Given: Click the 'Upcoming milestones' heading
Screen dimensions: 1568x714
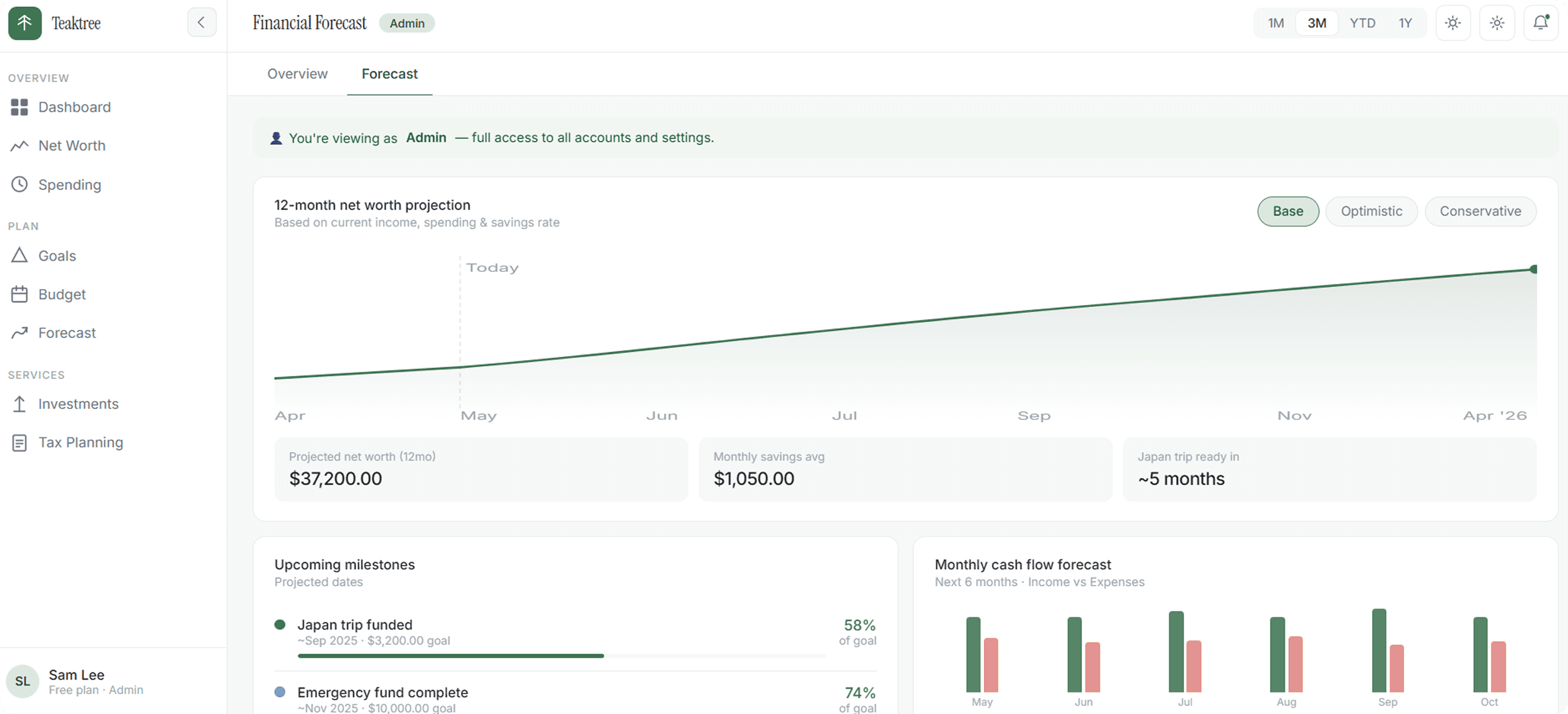Looking at the screenshot, I should click(x=344, y=564).
